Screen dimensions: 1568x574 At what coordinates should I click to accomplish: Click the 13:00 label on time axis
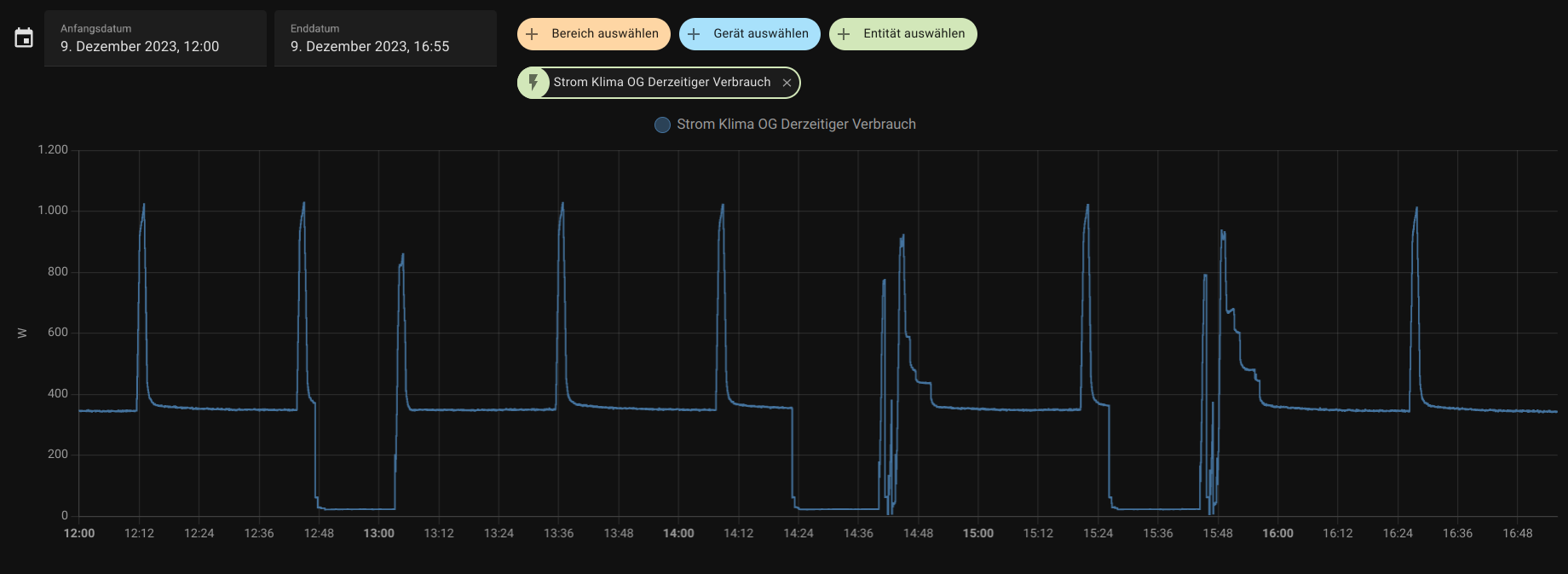[x=379, y=533]
